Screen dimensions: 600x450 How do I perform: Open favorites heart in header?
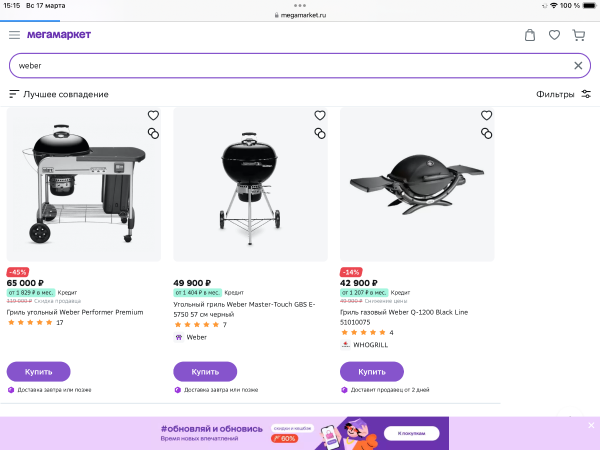[554, 35]
